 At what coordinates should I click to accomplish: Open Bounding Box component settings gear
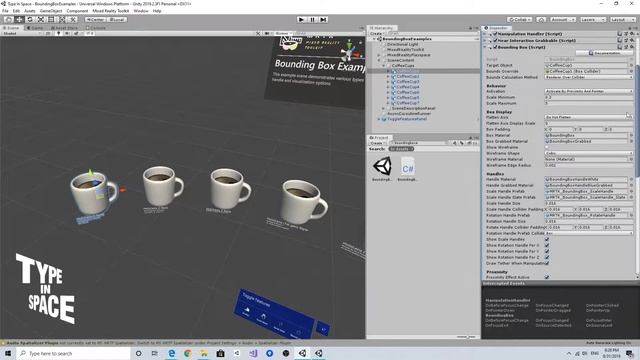point(632,47)
